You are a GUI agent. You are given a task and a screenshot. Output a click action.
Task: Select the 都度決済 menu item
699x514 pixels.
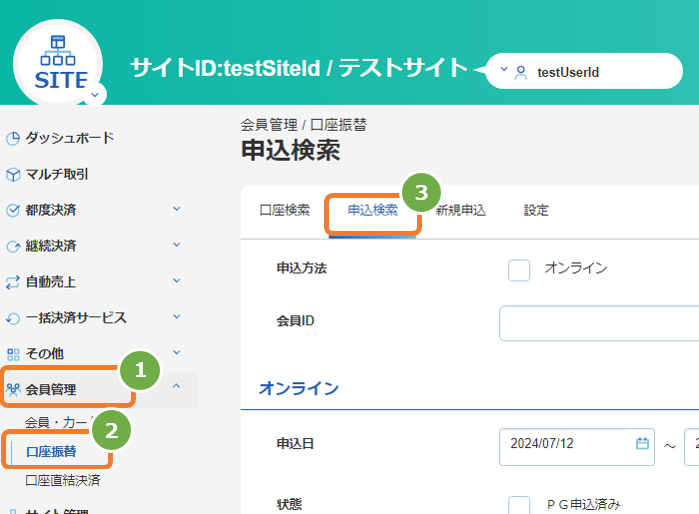(51, 210)
